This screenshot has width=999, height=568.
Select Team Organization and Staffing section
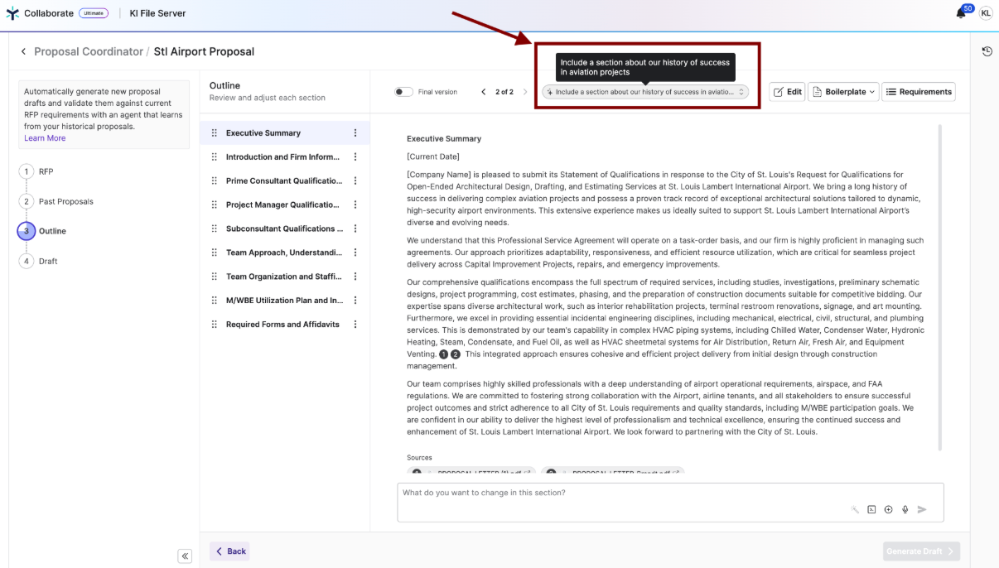[x=285, y=276]
